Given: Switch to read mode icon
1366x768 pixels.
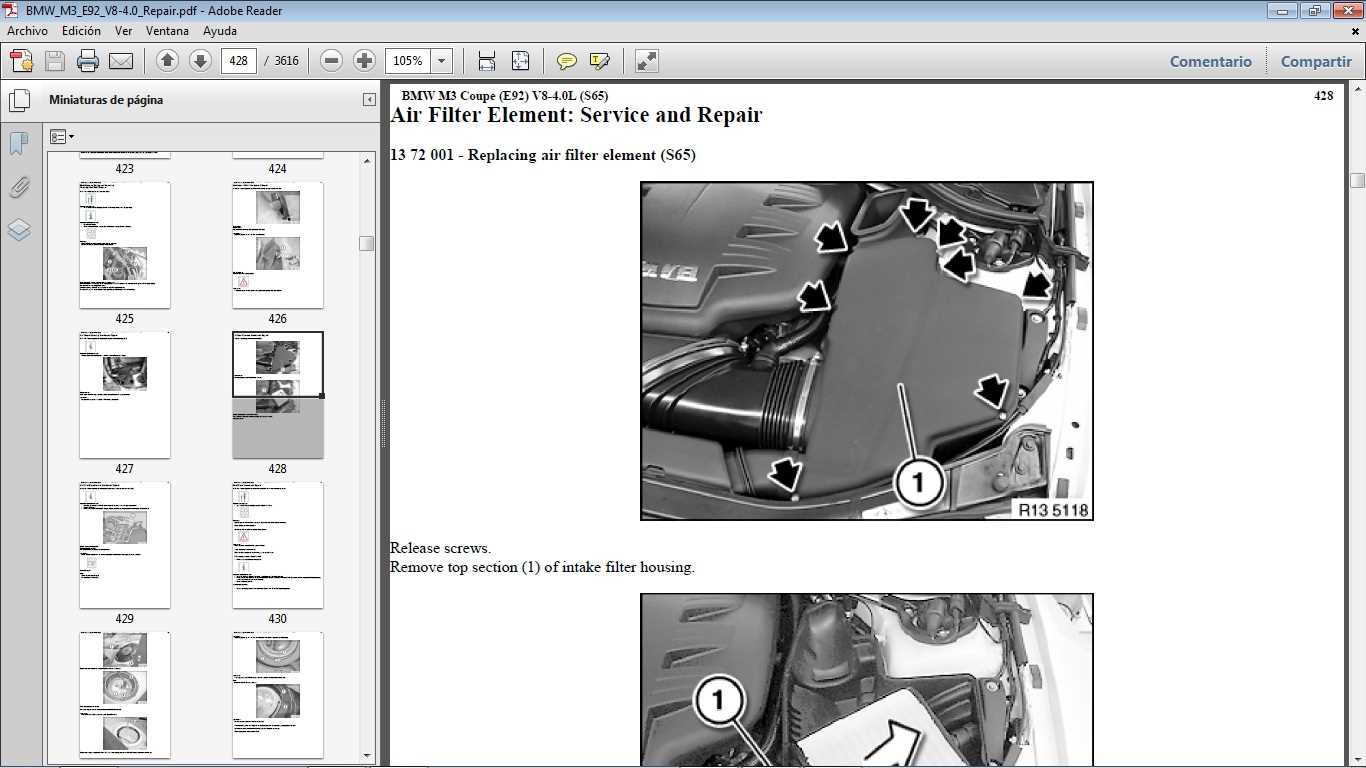Looking at the screenshot, I should tap(647, 61).
